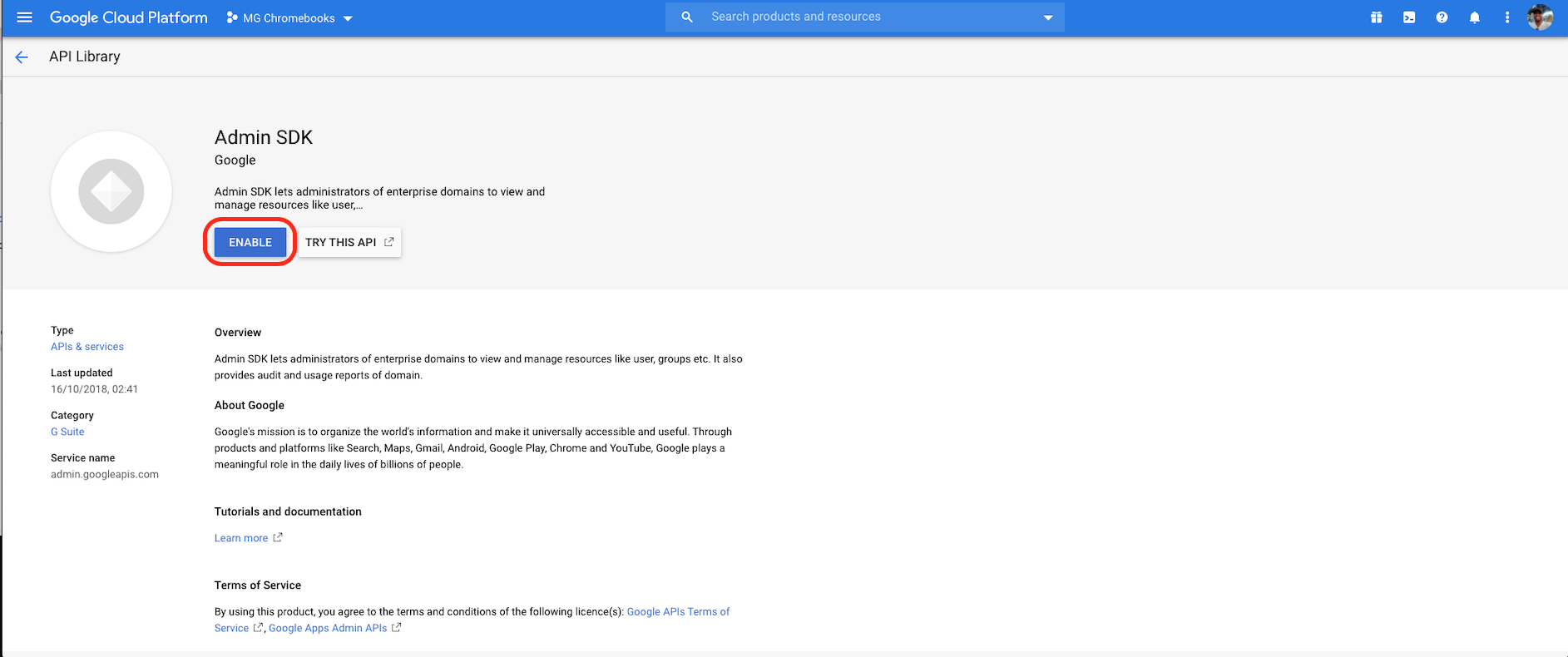Open the three-dot settings menu
Viewport: 1568px width, 657px height.
[x=1506, y=17]
